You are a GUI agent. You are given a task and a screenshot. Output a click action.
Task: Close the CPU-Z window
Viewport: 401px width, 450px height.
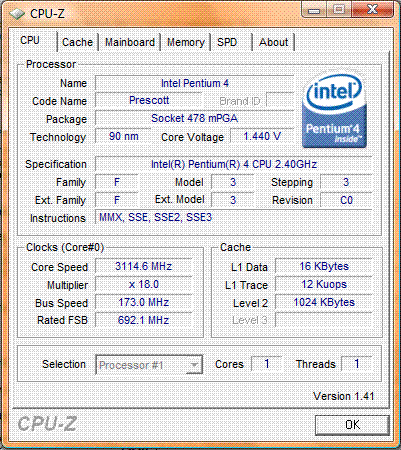[x=373, y=10]
